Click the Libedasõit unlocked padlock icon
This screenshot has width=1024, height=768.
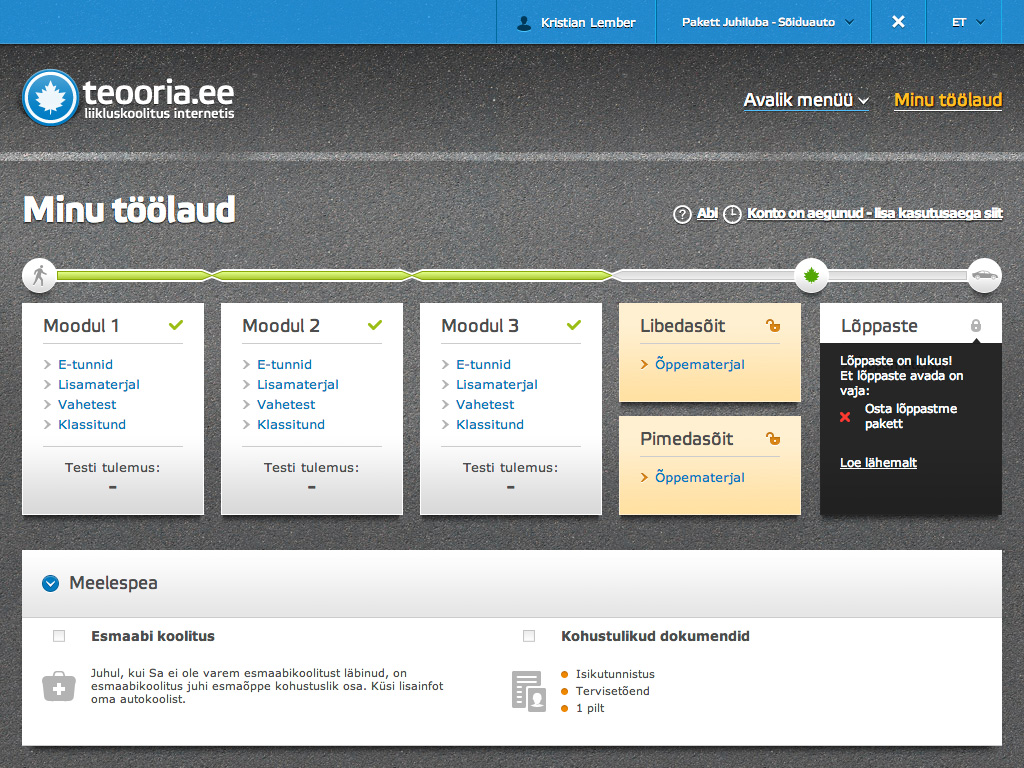coord(772,326)
